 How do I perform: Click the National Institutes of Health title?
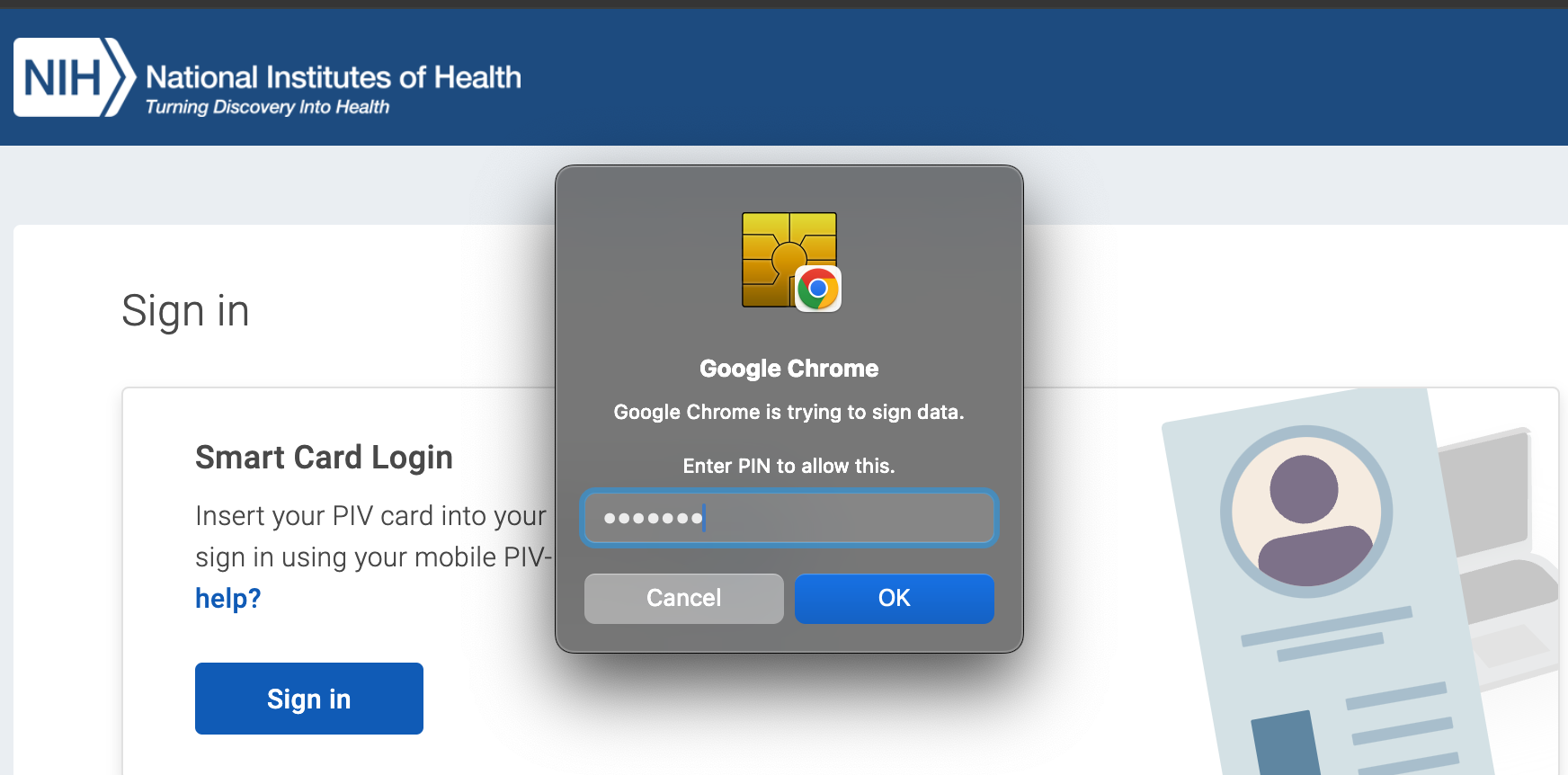pos(333,77)
